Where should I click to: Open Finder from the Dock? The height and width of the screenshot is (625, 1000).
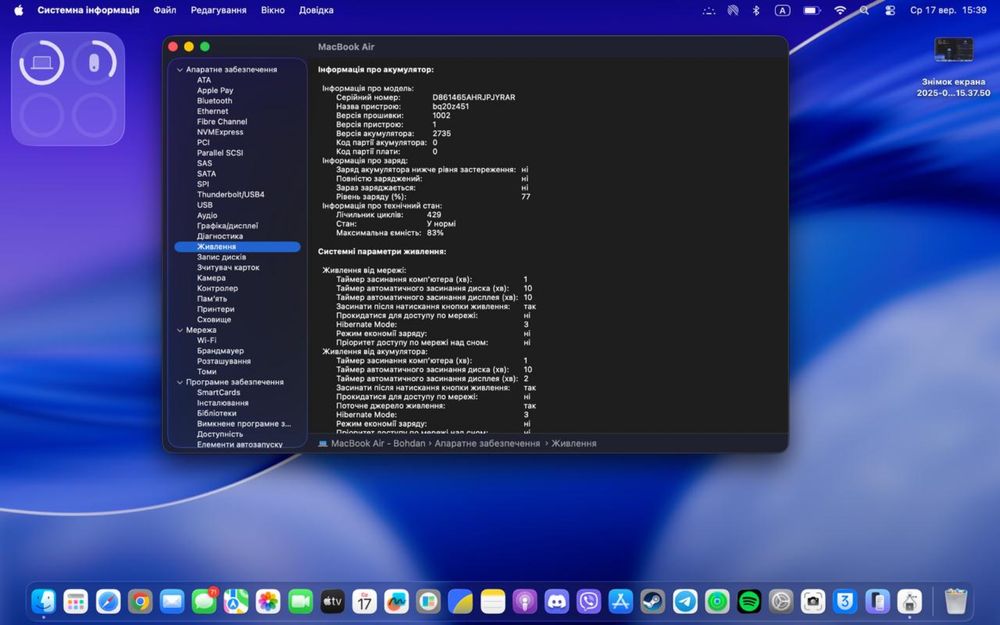(43, 601)
